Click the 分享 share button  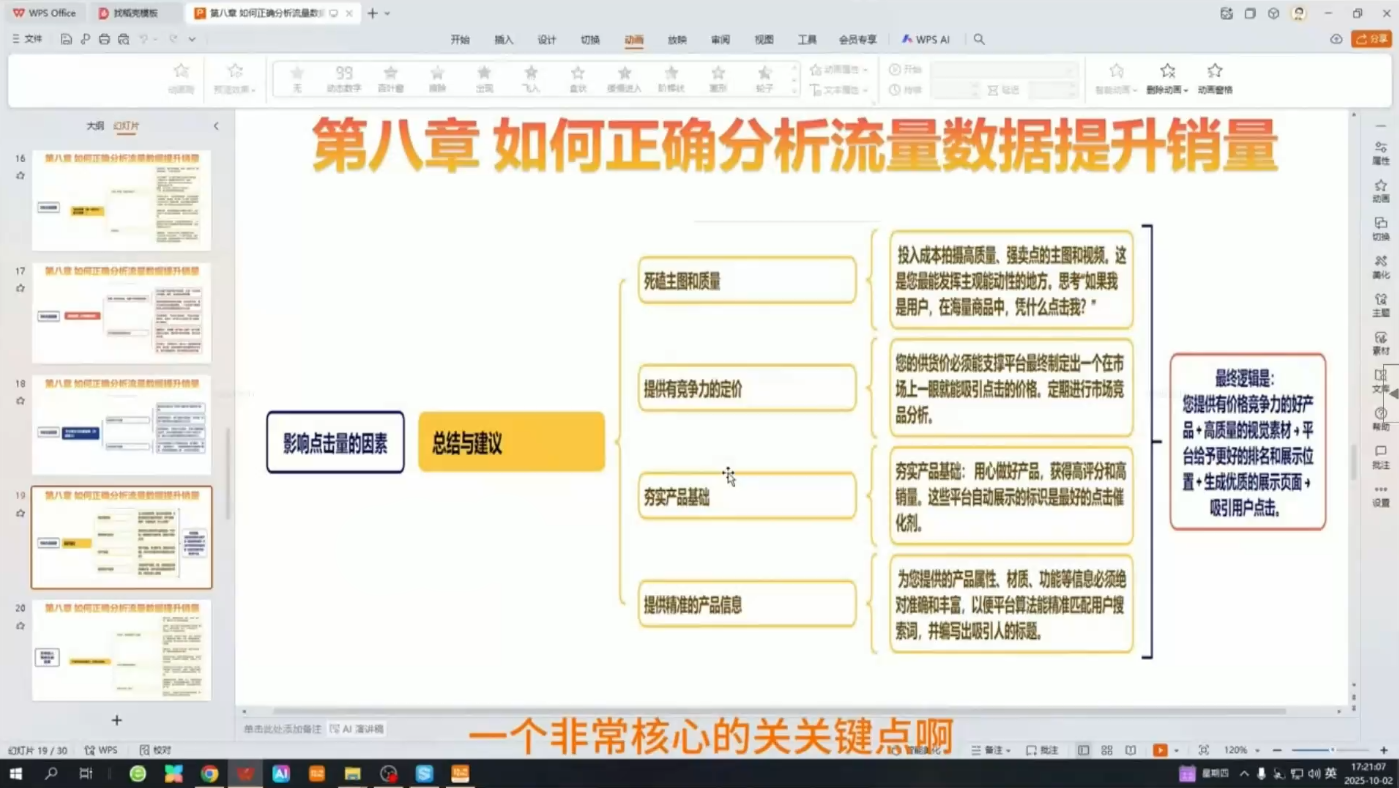[x=1371, y=39]
